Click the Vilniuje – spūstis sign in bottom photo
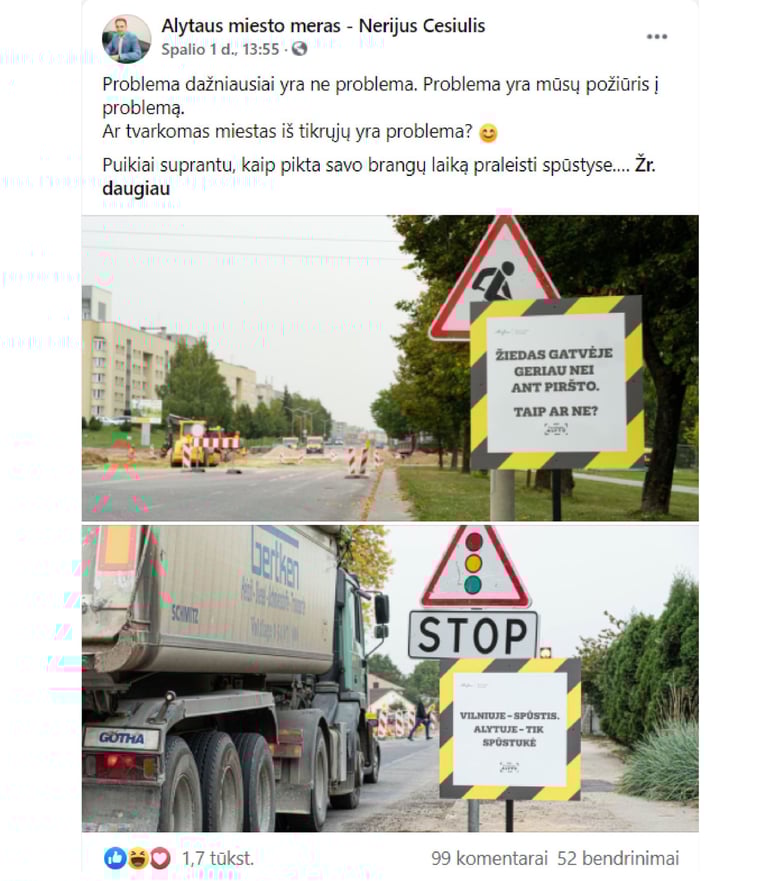 [510, 729]
